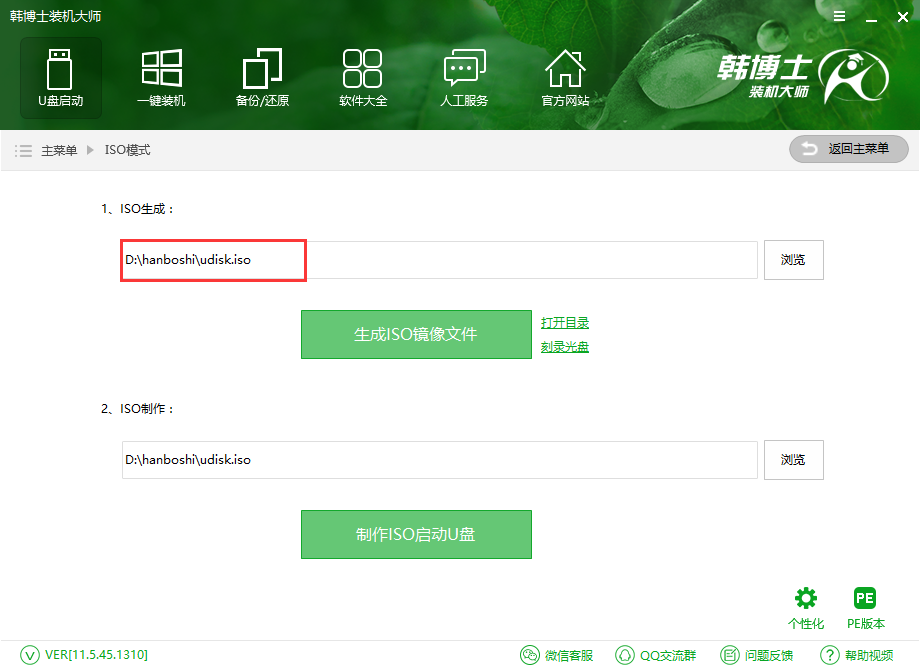
Task: Open 人工服务 customer support
Action: coord(463,77)
